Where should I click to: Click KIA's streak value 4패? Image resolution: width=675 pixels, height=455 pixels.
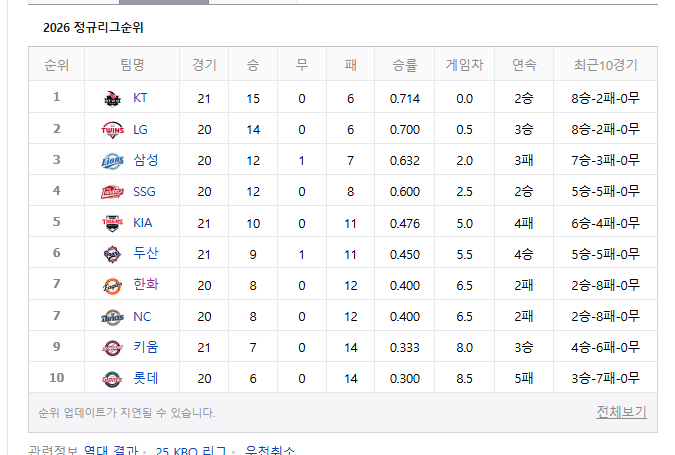pyautogui.click(x=524, y=223)
